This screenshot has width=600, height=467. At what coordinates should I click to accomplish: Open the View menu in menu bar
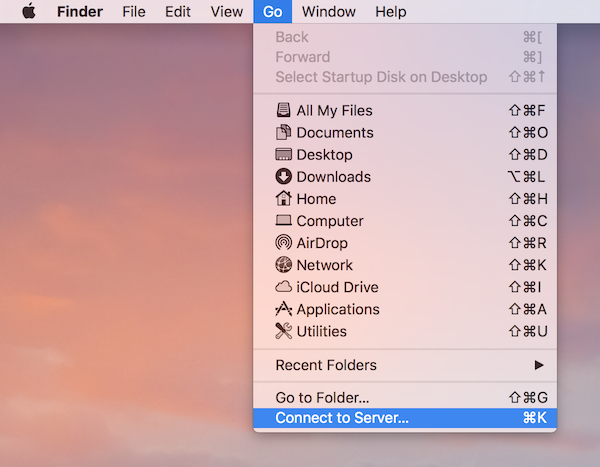coord(227,12)
